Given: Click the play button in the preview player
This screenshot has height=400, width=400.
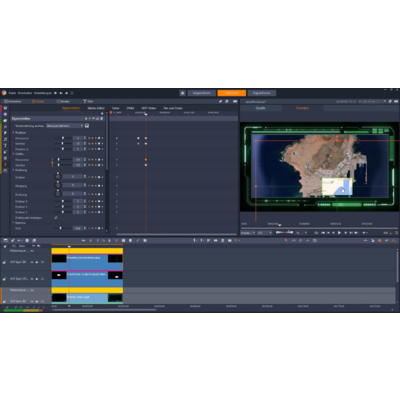Looking at the screenshot, I should pyautogui.click(x=339, y=233).
